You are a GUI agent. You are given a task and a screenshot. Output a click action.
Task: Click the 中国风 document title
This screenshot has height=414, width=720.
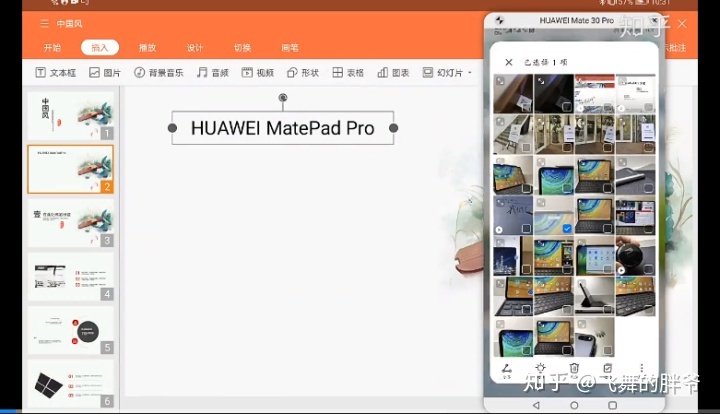click(x=69, y=23)
